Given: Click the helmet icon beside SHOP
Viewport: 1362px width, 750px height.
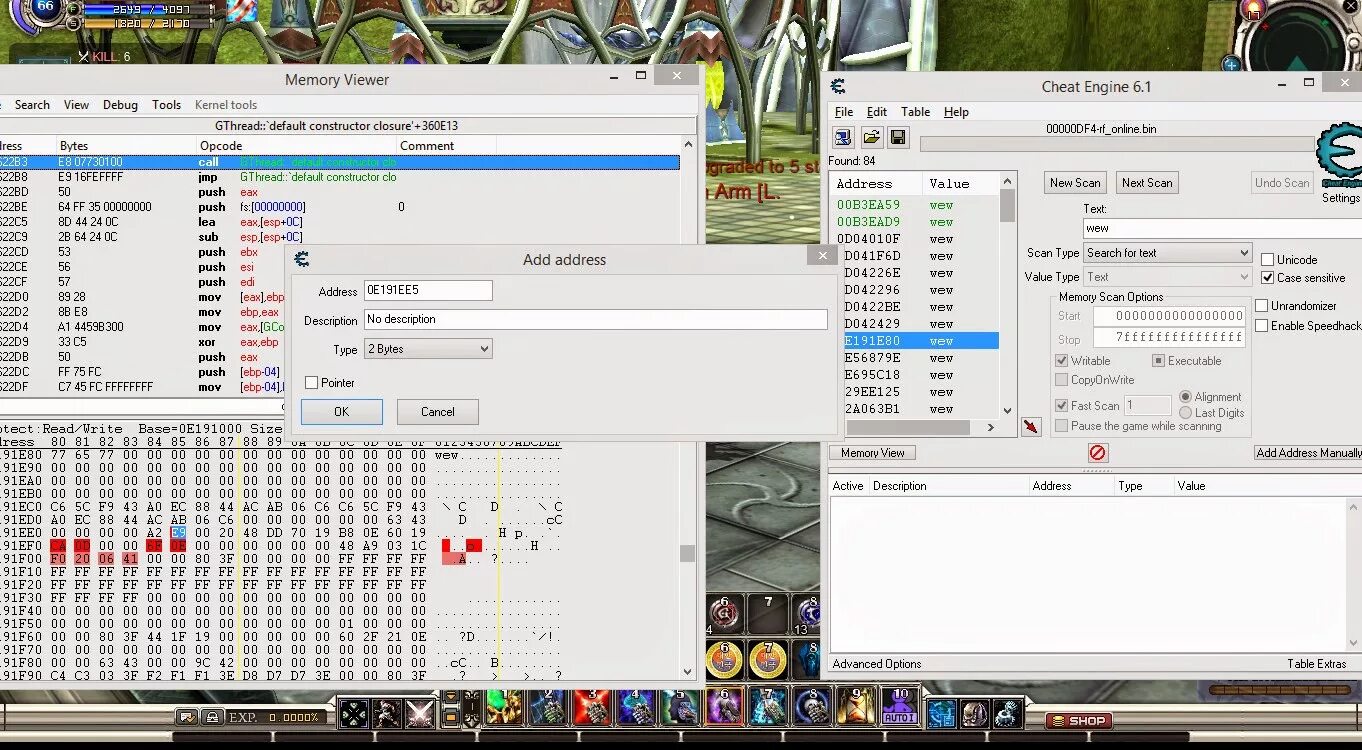Looking at the screenshot, I should (x=974, y=713).
